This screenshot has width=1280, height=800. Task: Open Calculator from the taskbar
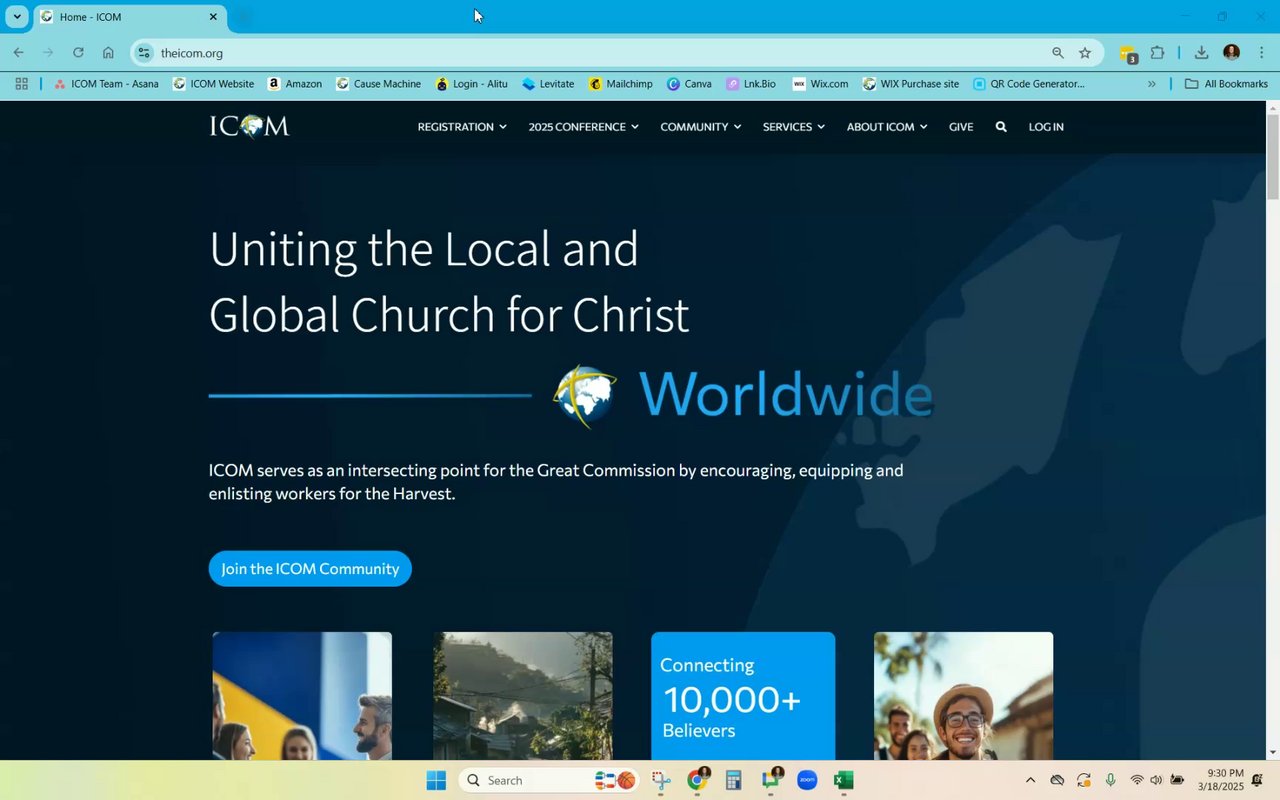(734, 780)
